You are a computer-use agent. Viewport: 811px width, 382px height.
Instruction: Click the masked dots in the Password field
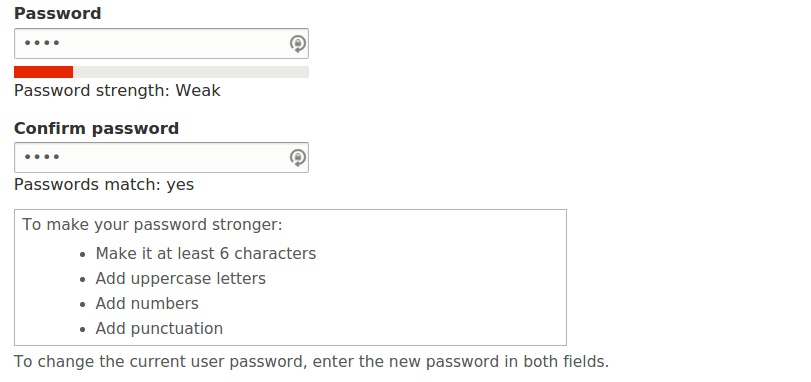pyautogui.click(x=42, y=43)
